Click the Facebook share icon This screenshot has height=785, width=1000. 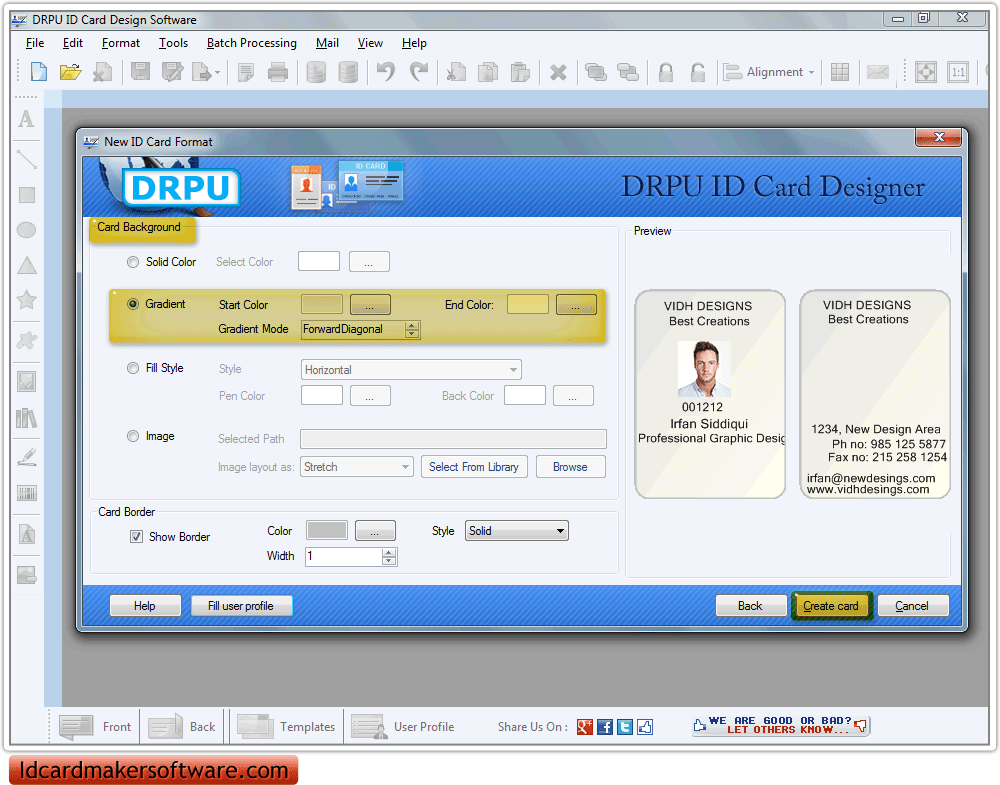pos(605,726)
